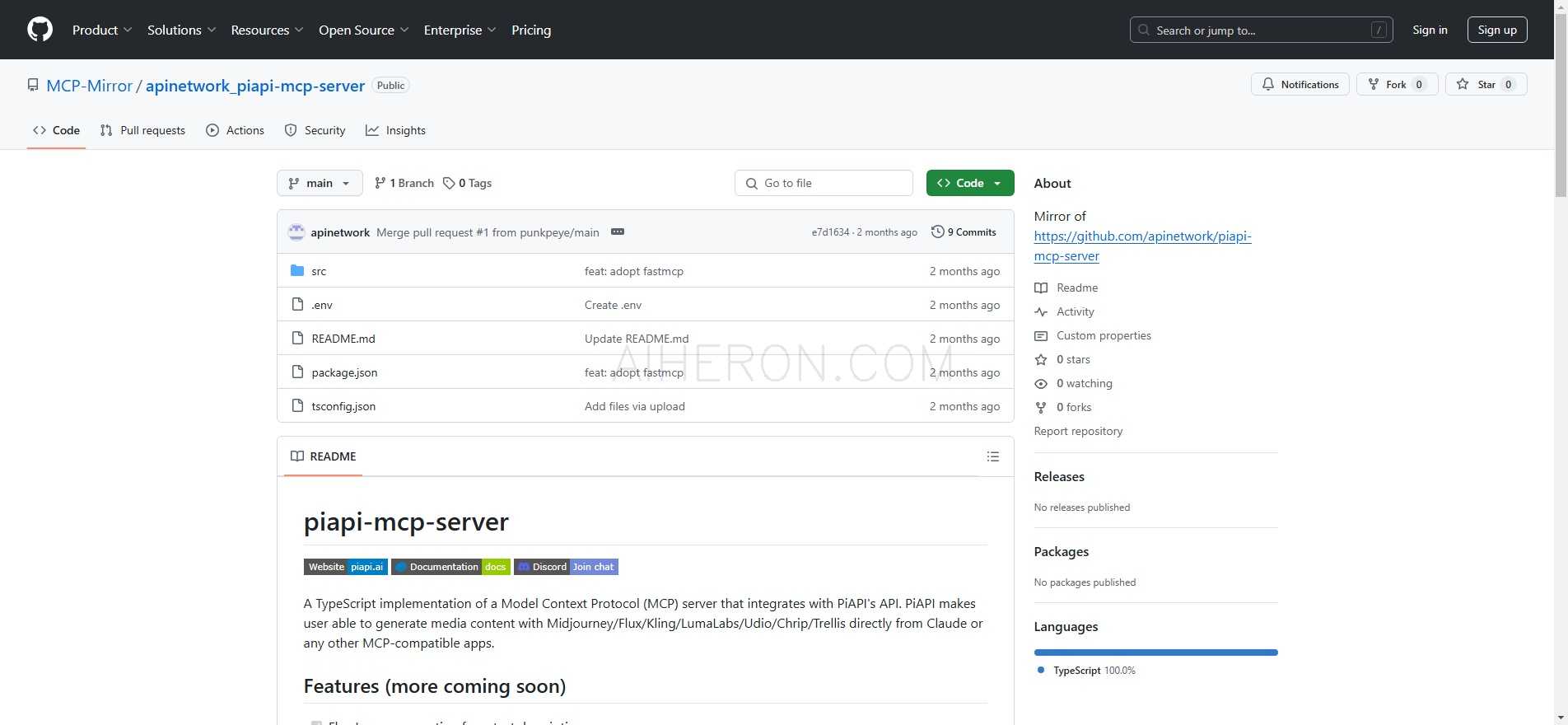Click the .env file icon

[x=297, y=305]
